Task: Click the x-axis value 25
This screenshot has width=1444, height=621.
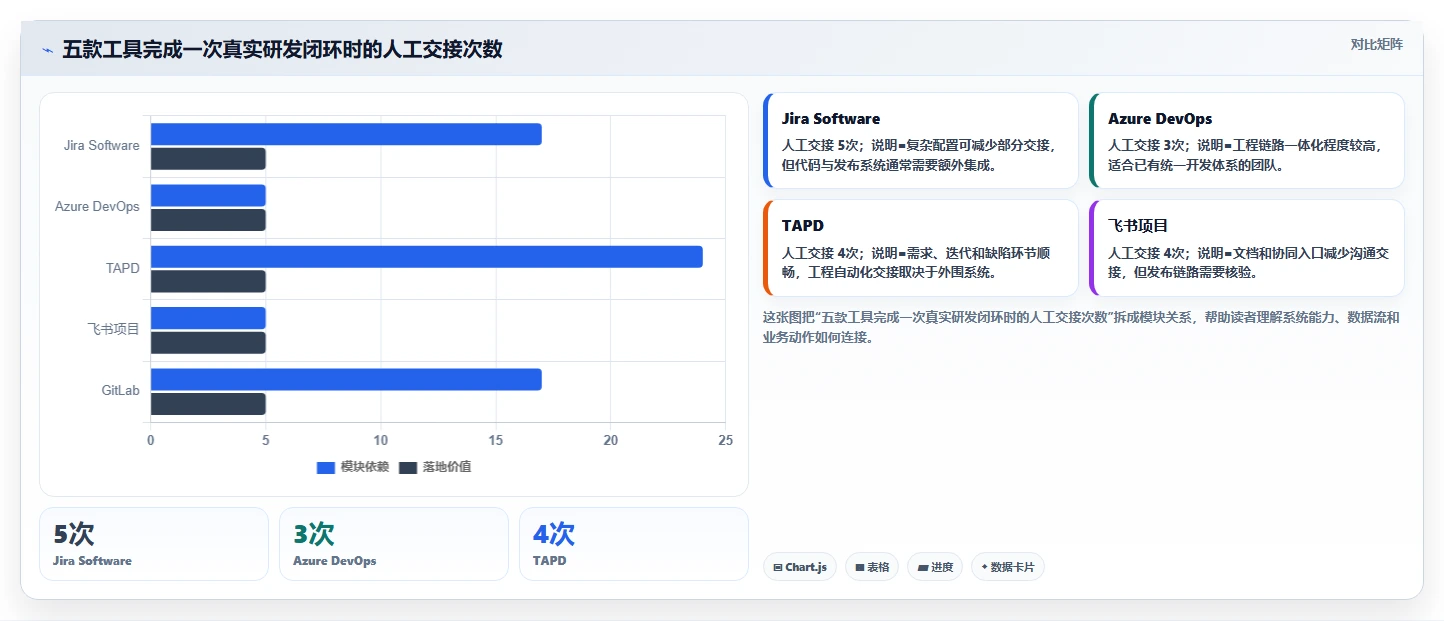Action: (726, 441)
